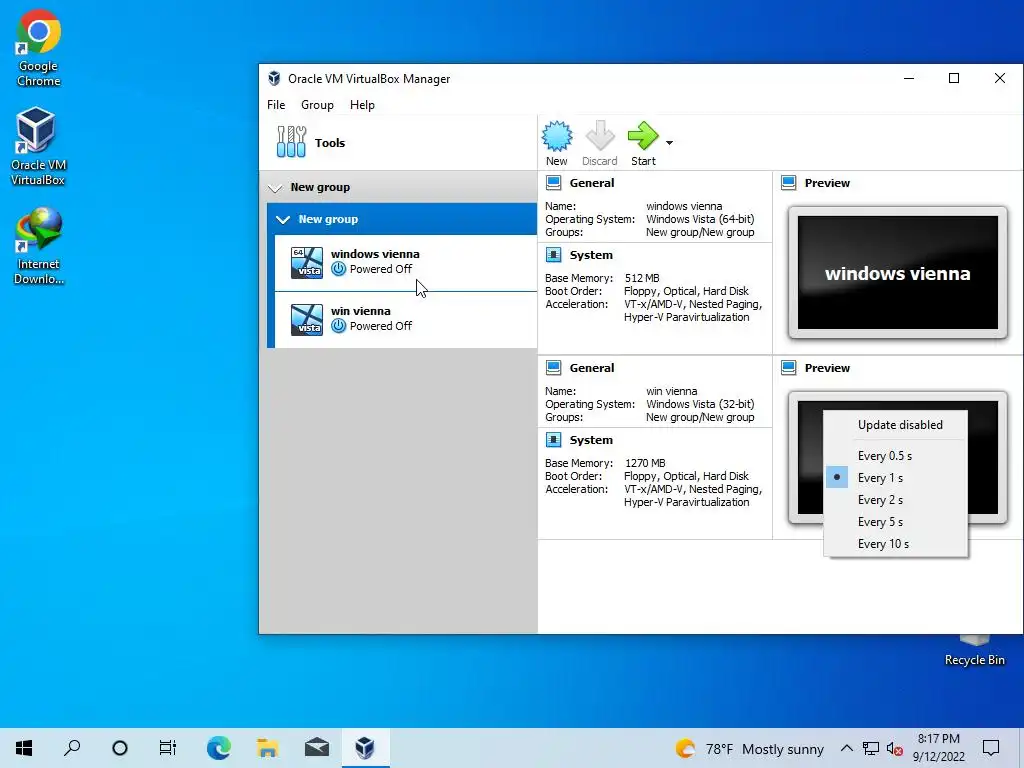Click System chip icon above 1270 MB memory

(x=554, y=440)
